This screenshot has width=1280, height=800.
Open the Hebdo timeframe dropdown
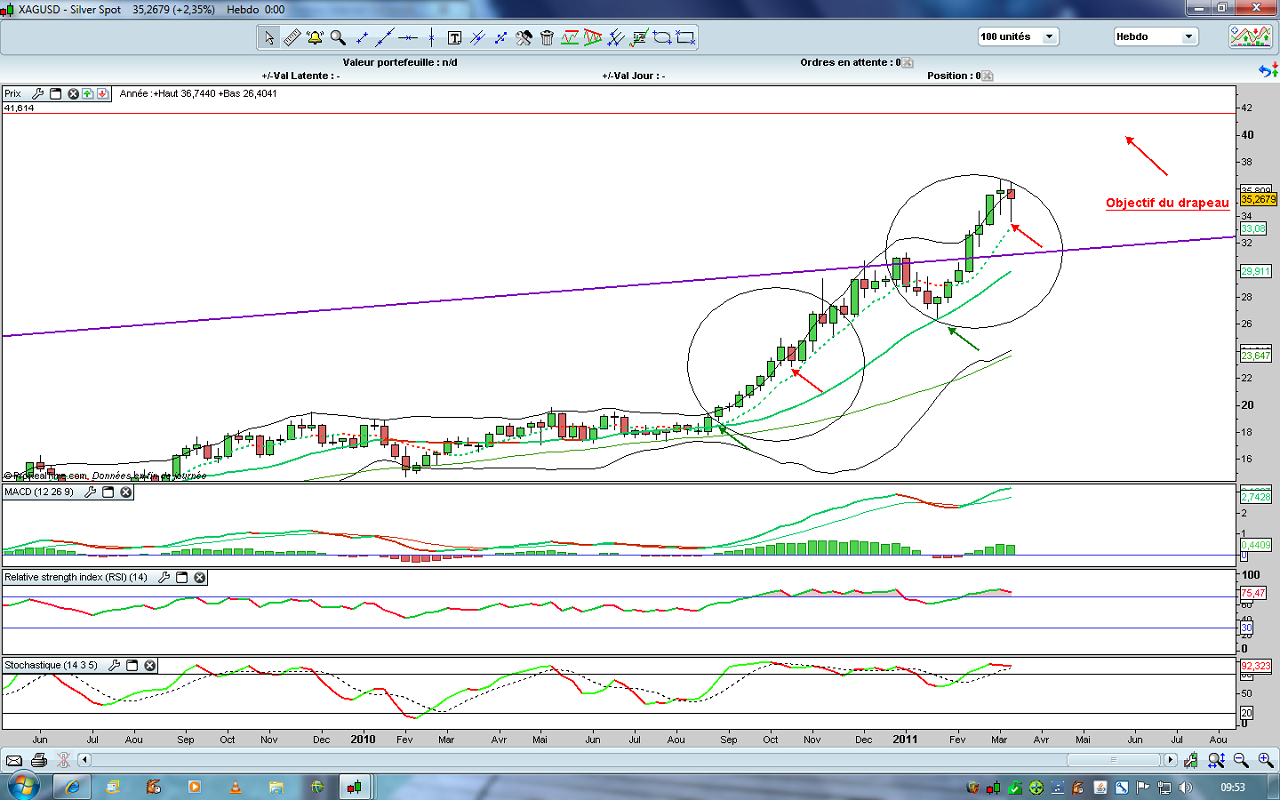[1155, 37]
